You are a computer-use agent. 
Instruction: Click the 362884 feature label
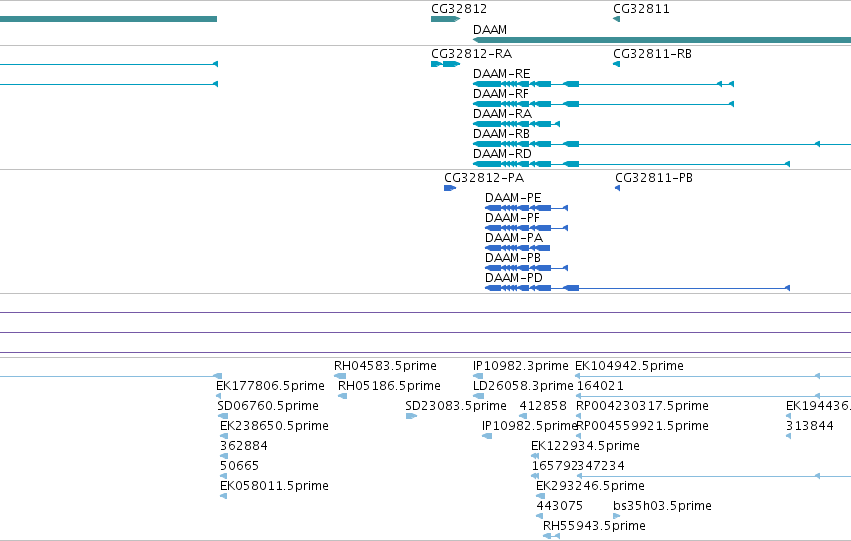244,446
